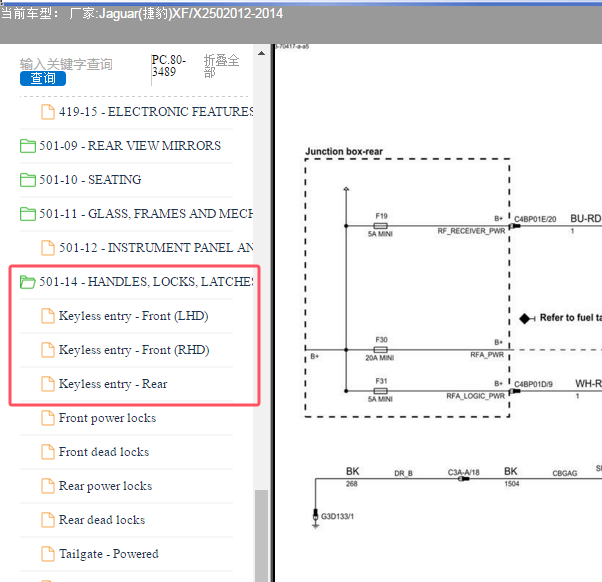Click Keyless entry Front (RHD) page icon

tap(48, 350)
